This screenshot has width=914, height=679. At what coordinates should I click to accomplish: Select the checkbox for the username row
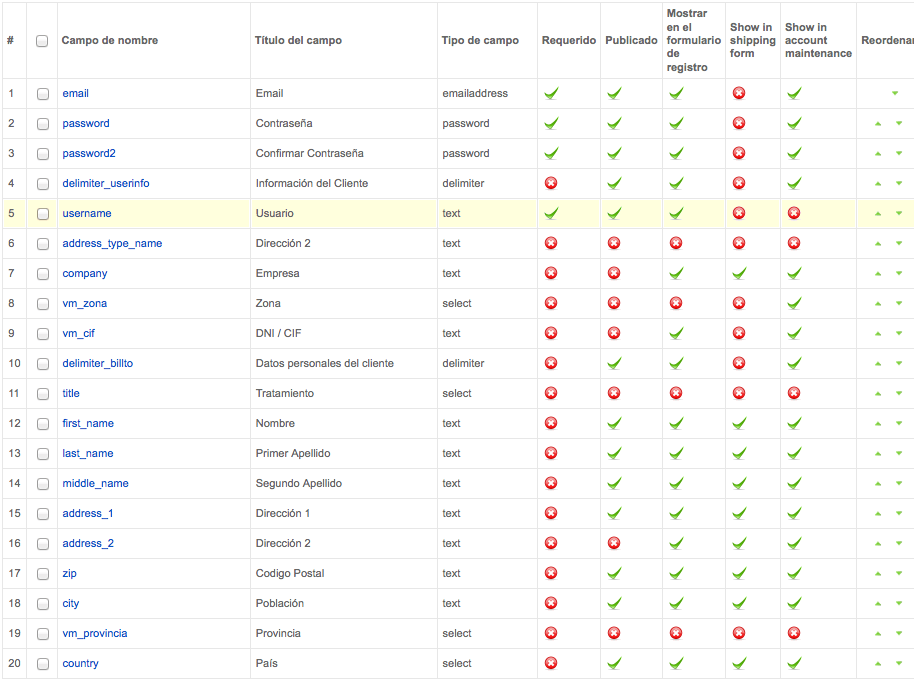(43, 214)
